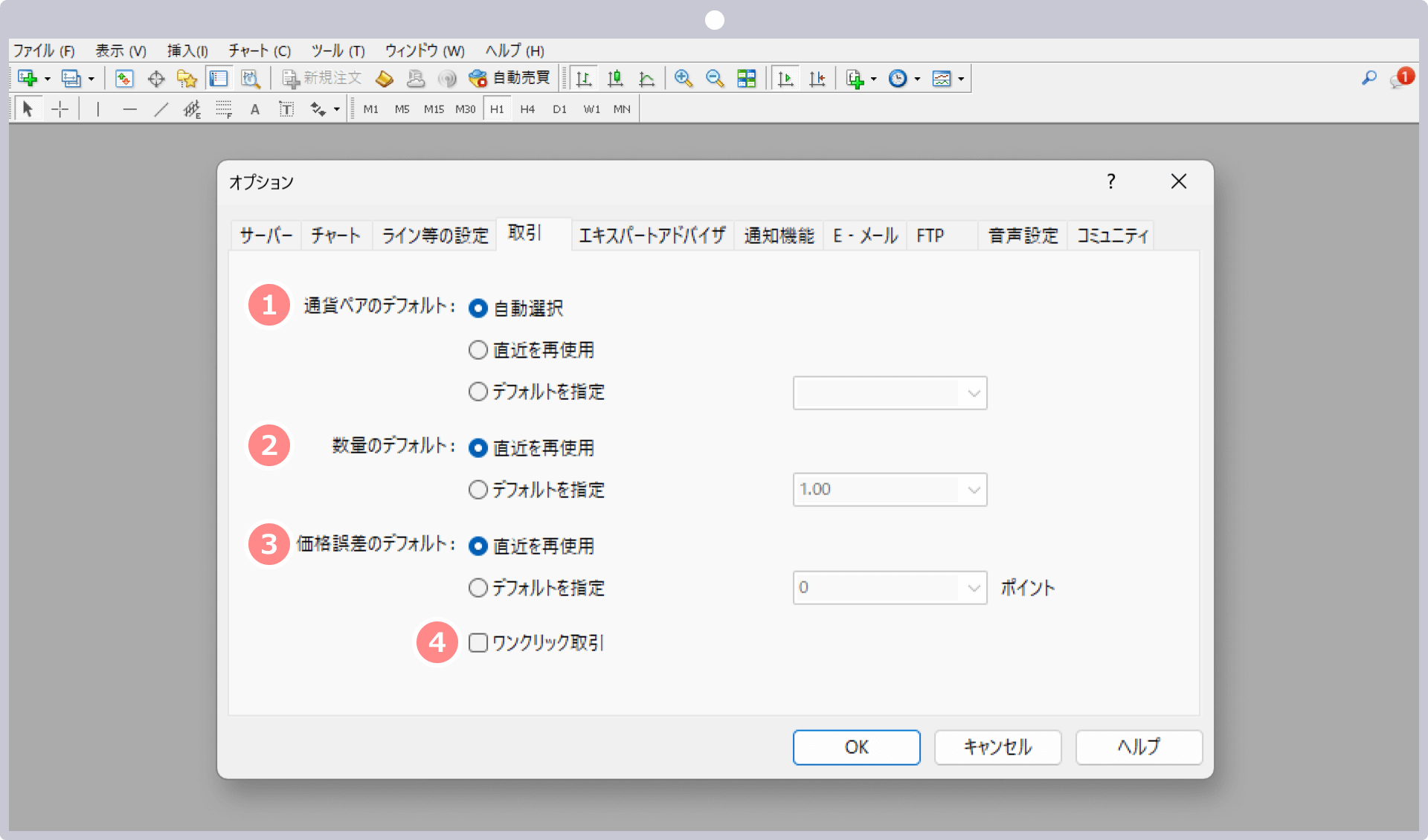Viewport: 1428px width, 840px height.
Task: Open templates icon
Action: (x=942, y=78)
